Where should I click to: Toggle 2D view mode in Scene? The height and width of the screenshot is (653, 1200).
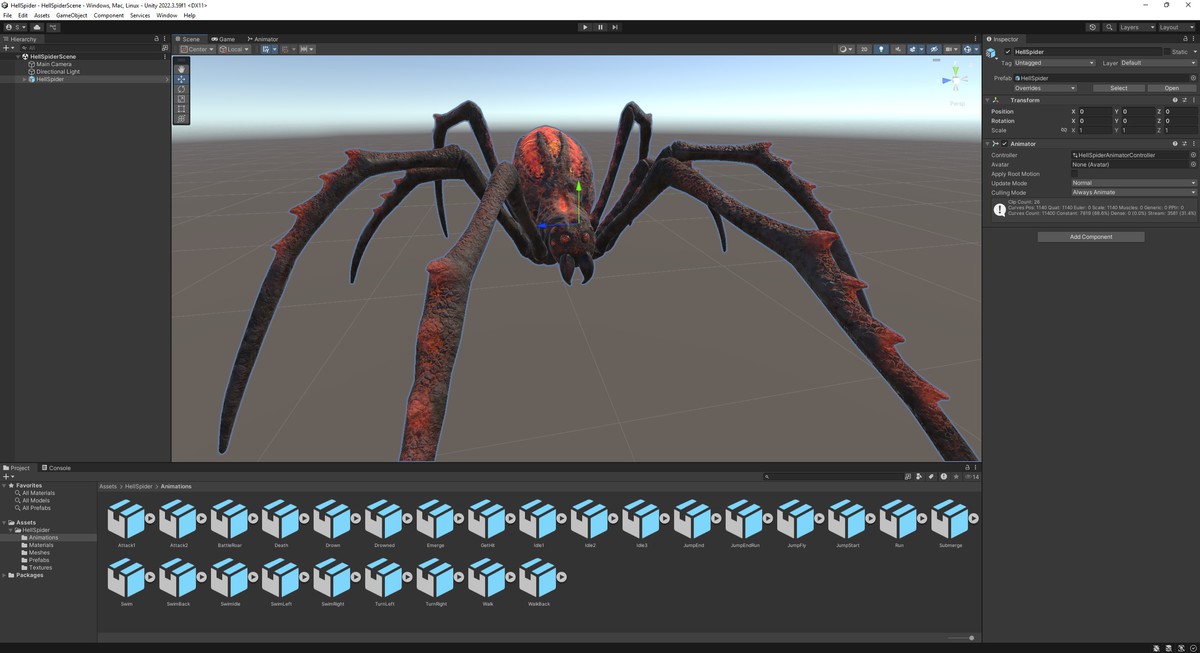[x=865, y=49]
